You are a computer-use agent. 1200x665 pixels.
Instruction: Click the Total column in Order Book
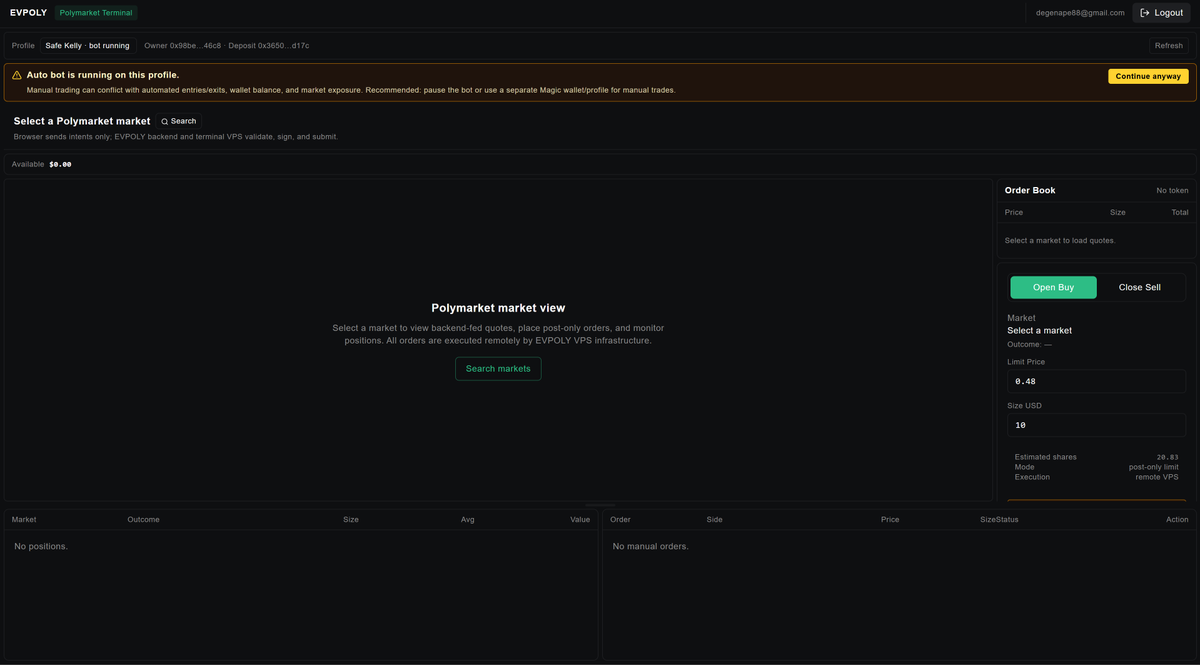click(1180, 212)
